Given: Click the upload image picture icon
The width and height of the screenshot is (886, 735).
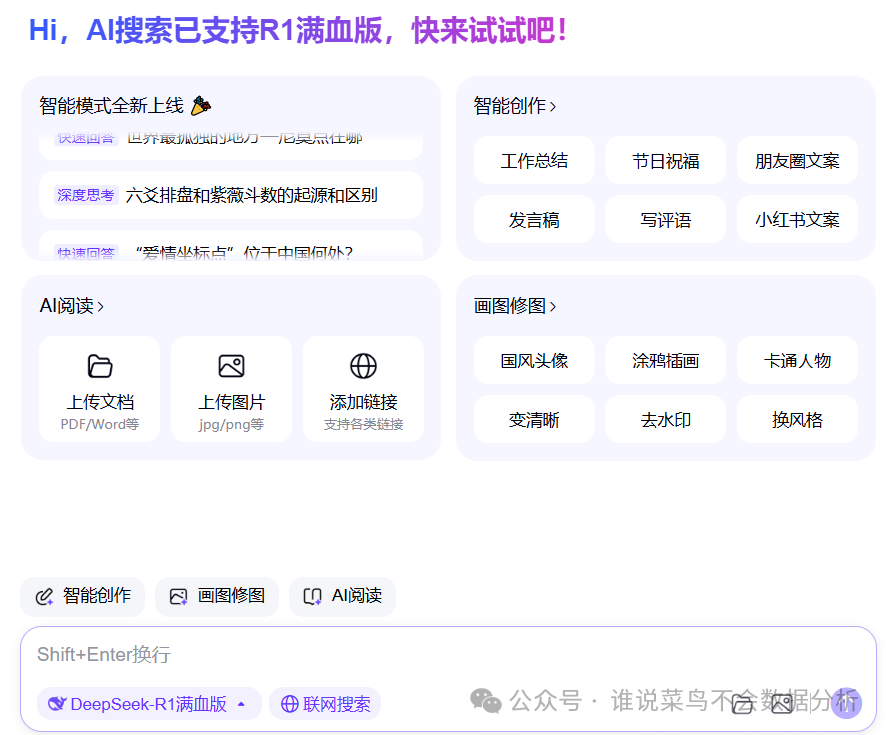Looking at the screenshot, I should tap(232, 366).
